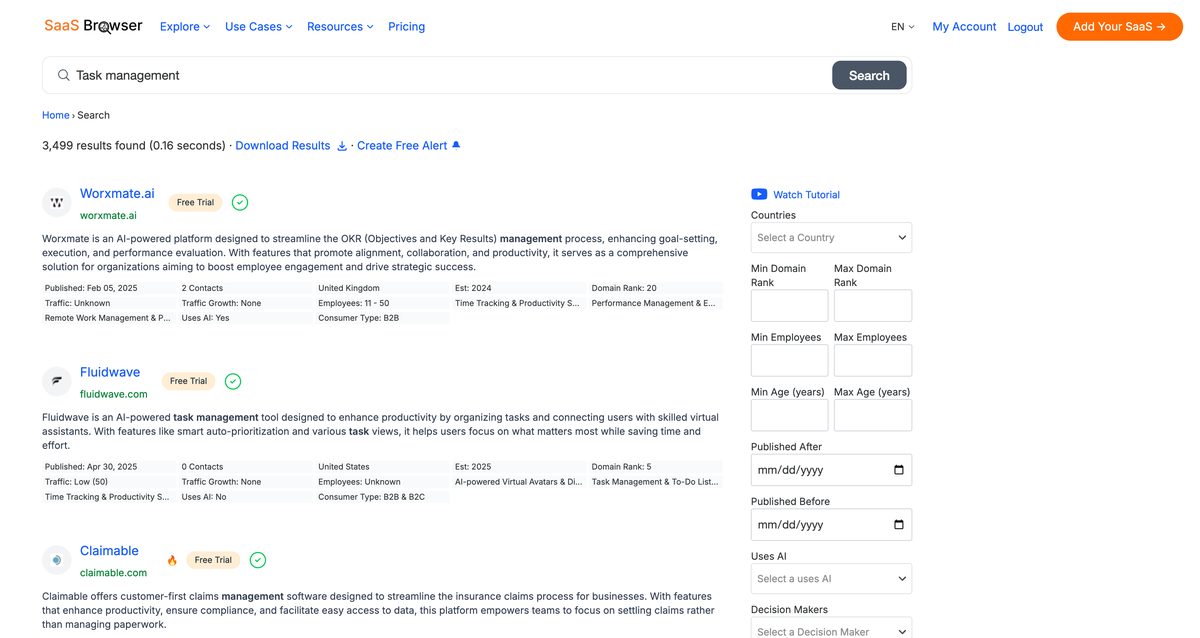Screen dimensions: 1200x638
Task: Click the Claimable logo icon
Action: coord(57,560)
